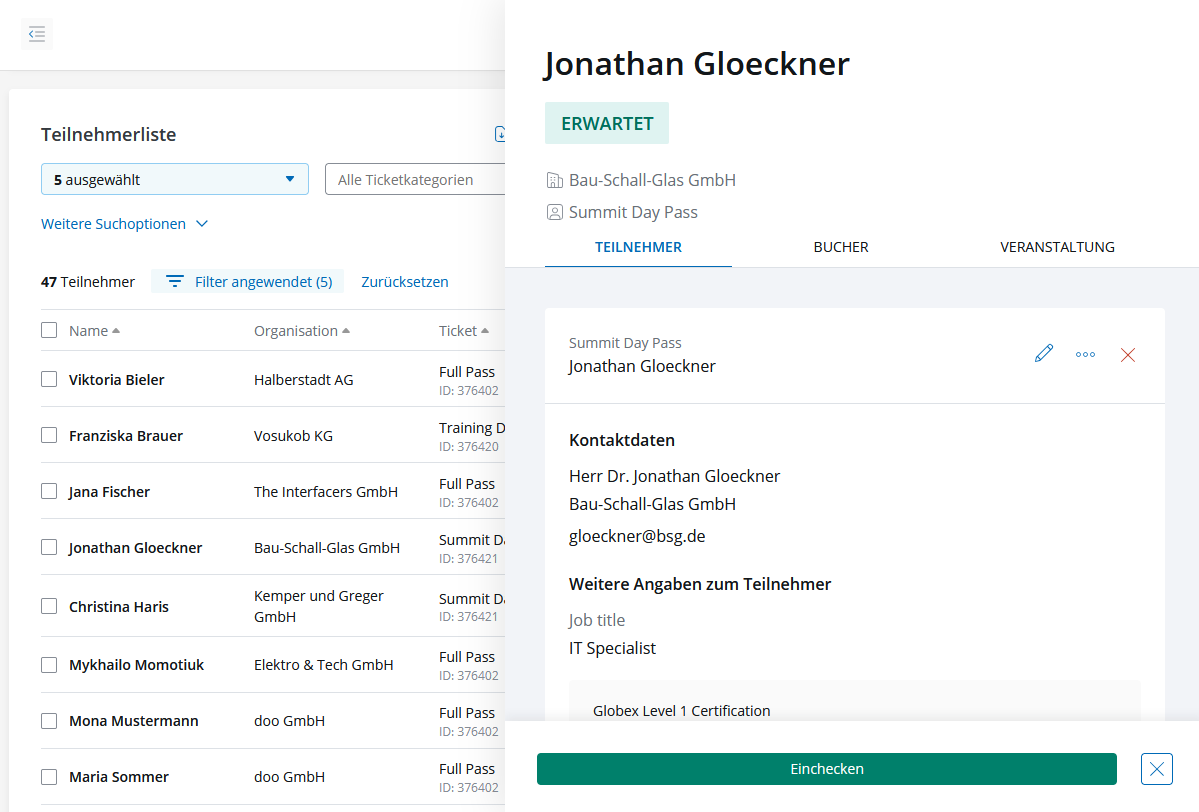Click Halberstadt AG organisation cell
Viewport: 1199px width, 812px height.
pos(304,380)
